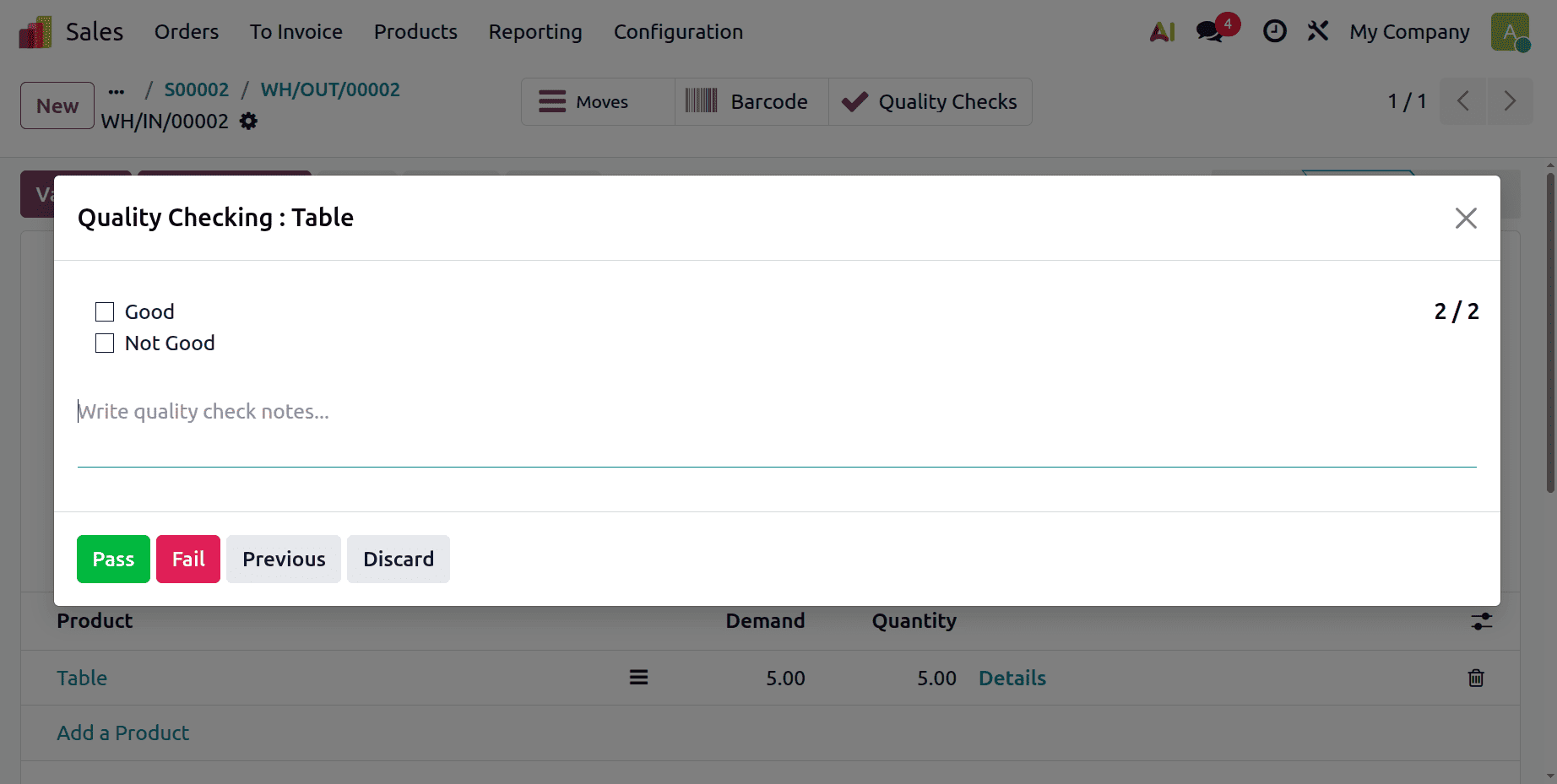
Task: Check the Good checkbox
Action: click(105, 312)
